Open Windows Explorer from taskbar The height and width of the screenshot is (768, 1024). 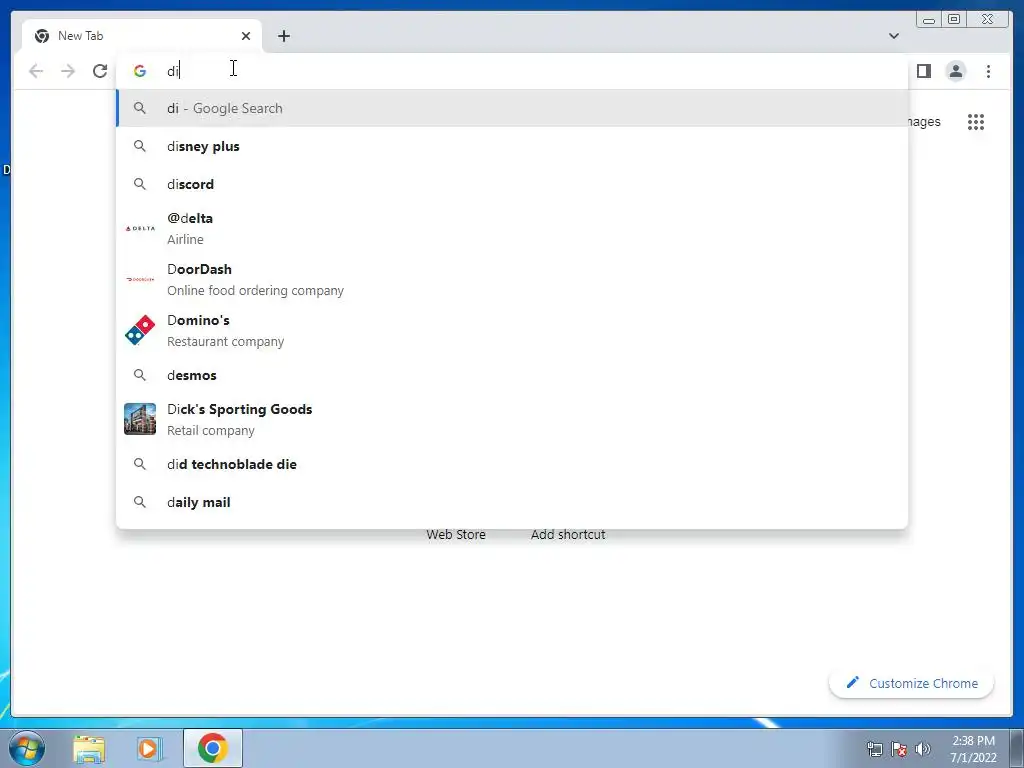pyautogui.click(x=89, y=748)
